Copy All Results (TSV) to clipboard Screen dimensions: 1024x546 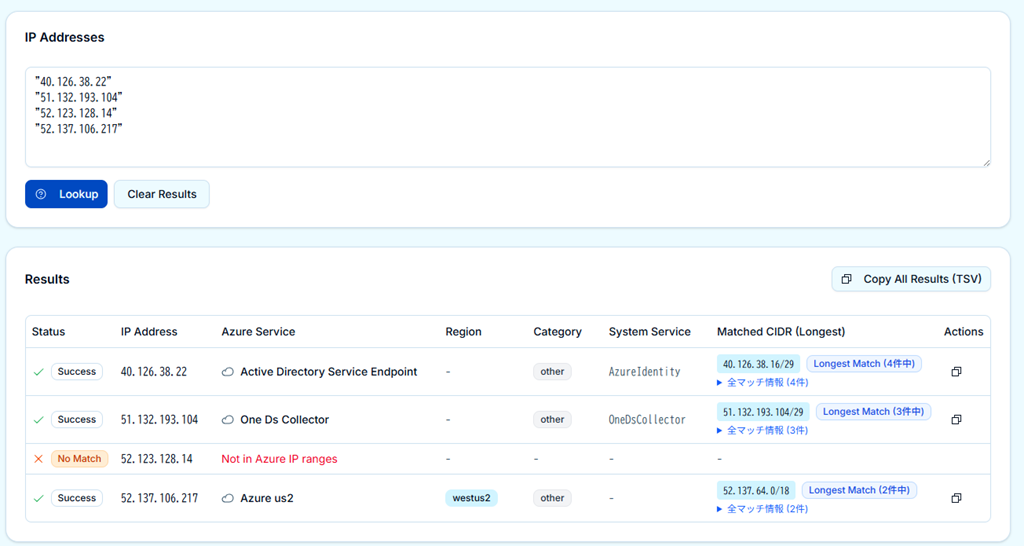[x=911, y=279]
